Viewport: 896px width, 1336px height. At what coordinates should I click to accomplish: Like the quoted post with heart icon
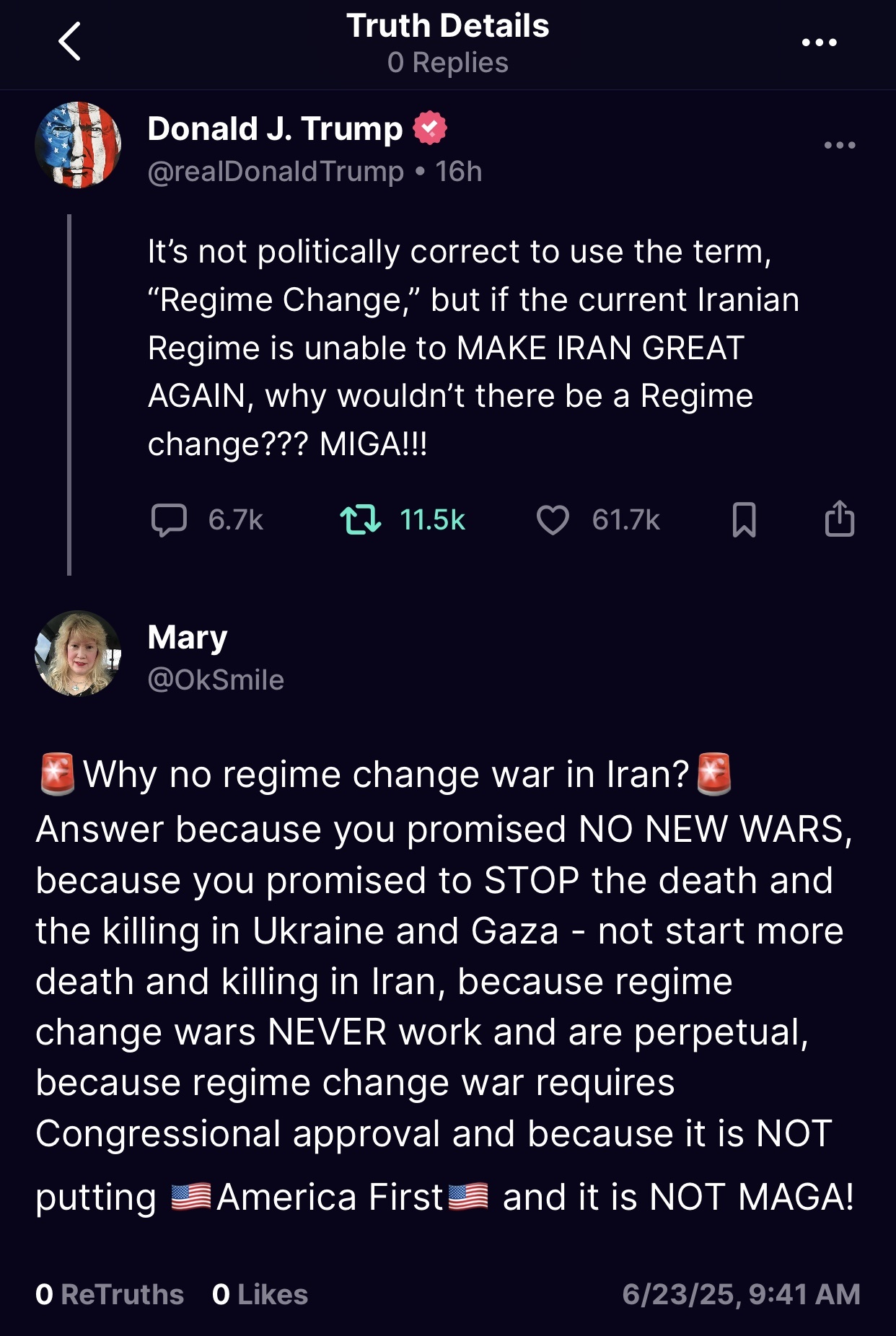pyautogui.click(x=553, y=519)
